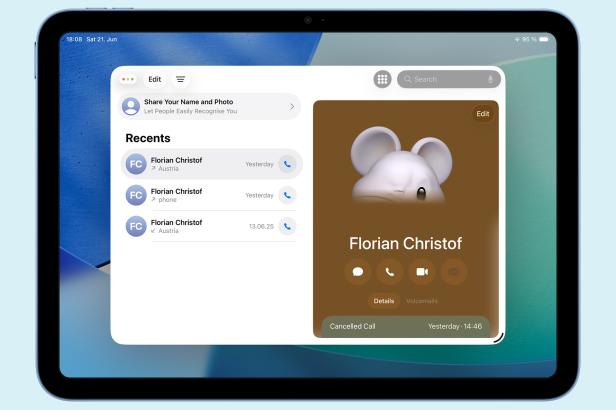Call Florian Christof from first Austria row
This screenshot has width=616, height=410.
coord(287,164)
